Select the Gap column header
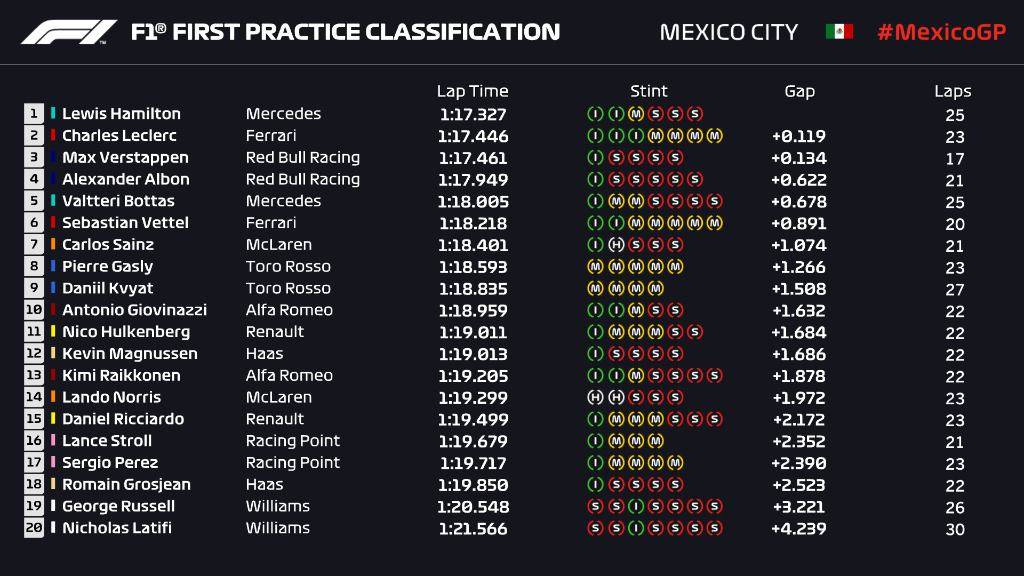This screenshot has height=576, width=1024. [799, 91]
